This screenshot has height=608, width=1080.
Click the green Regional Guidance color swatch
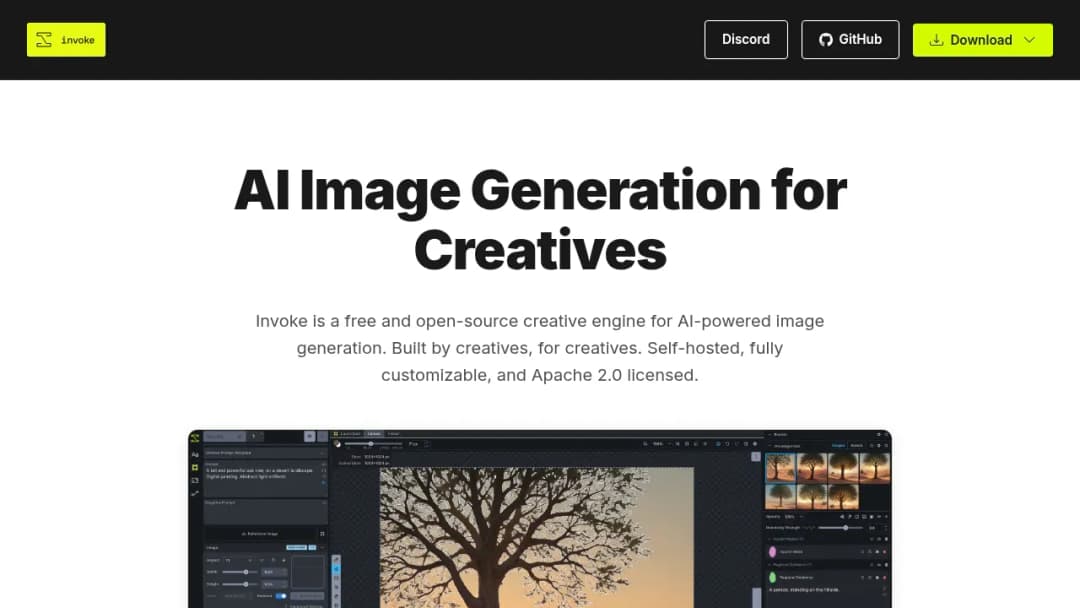(x=772, y=577)
